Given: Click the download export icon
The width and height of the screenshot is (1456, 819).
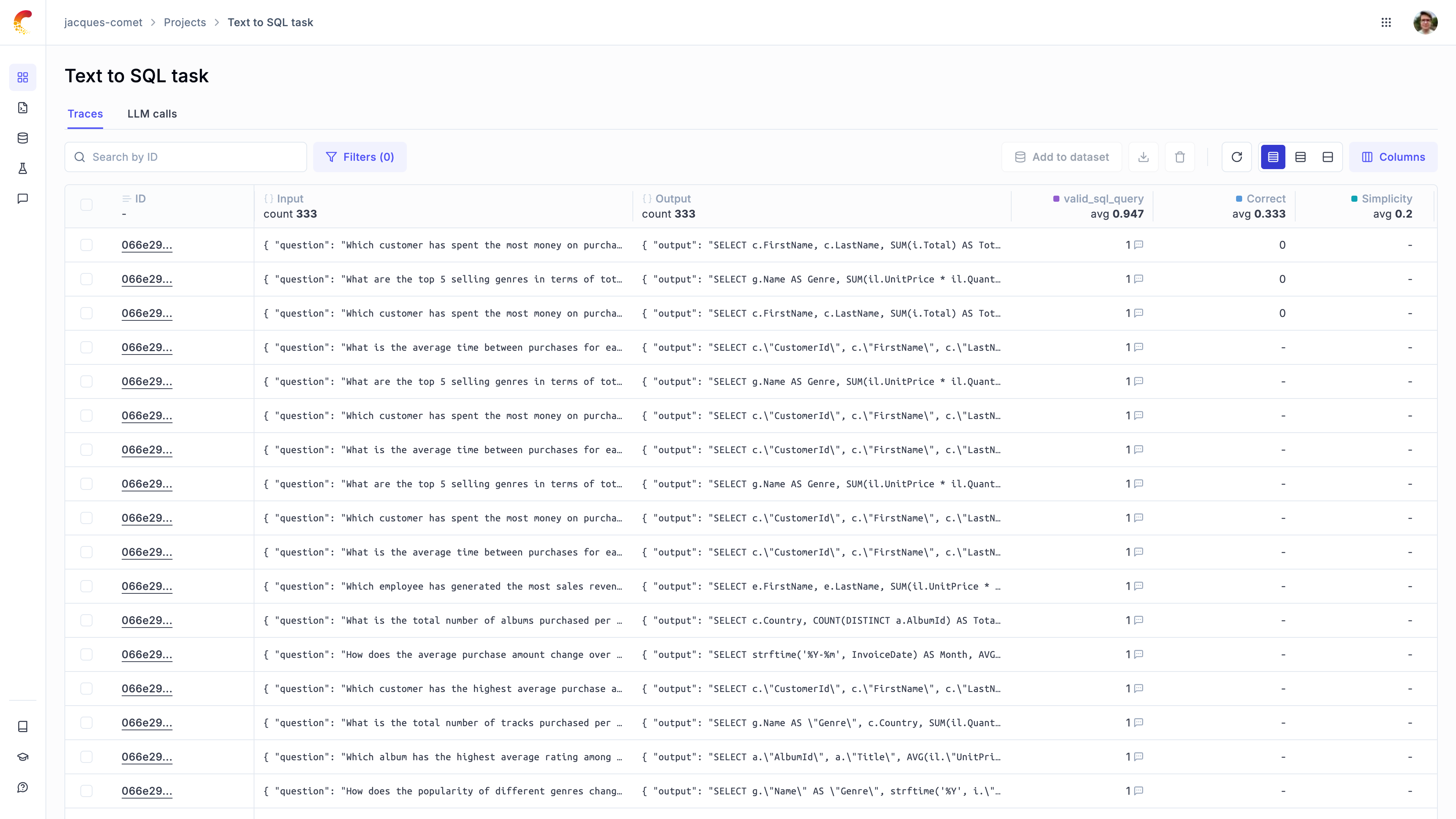Looking at the screenshot, I should click(x=1143, y=157).
